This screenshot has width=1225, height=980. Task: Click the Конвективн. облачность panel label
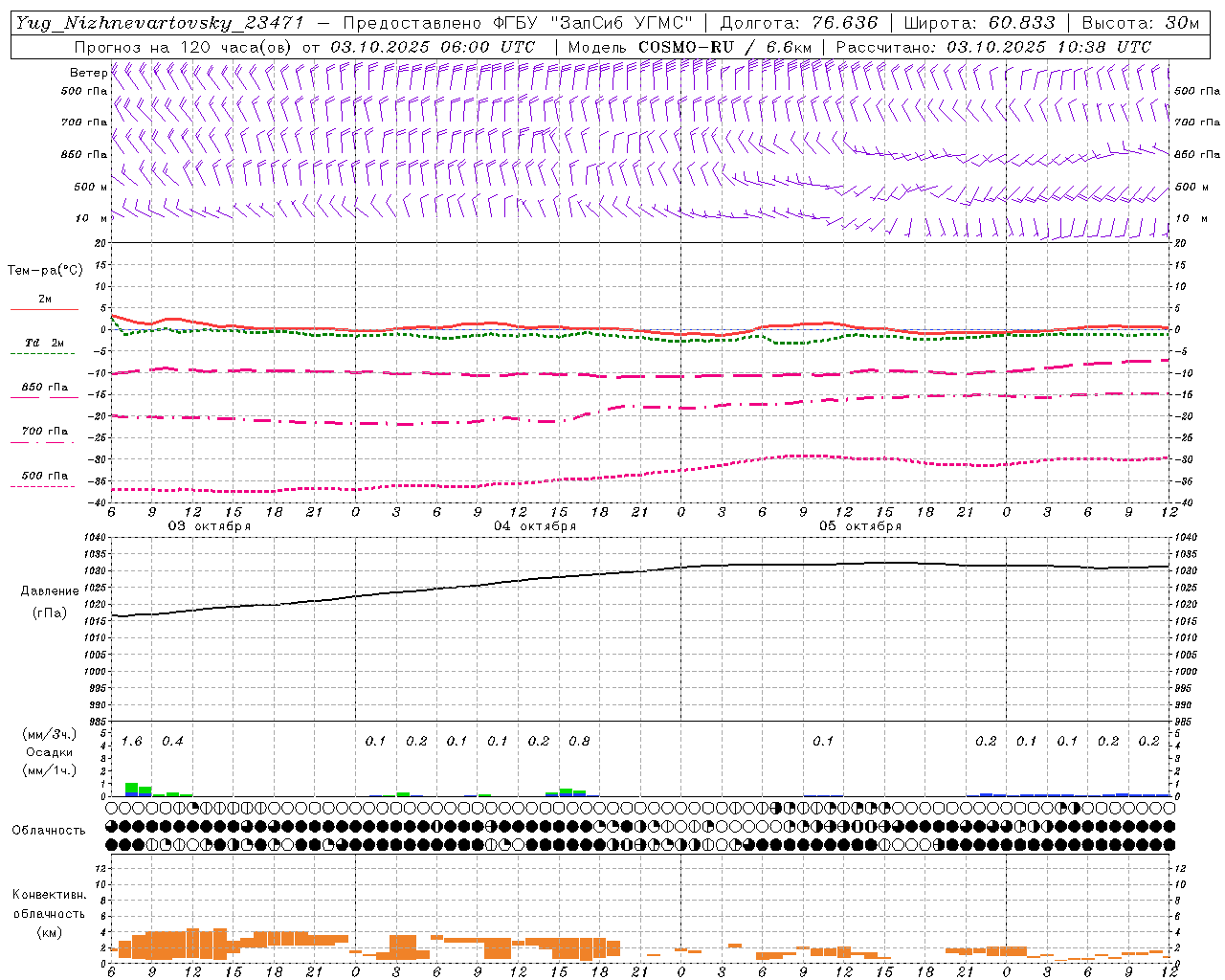(49, 904)
